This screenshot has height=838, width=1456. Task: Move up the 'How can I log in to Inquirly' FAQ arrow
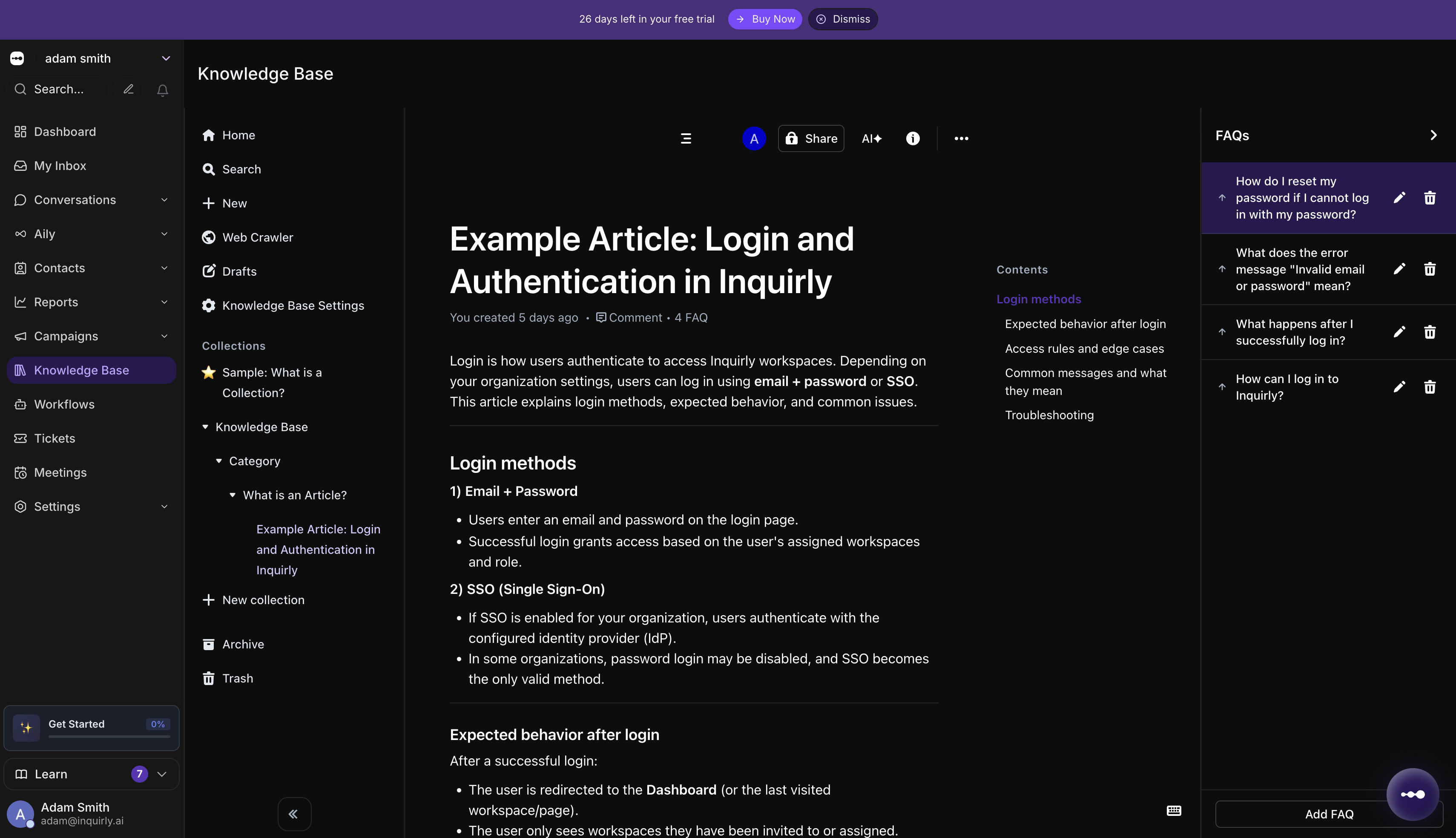click(x=1222, y=387)
